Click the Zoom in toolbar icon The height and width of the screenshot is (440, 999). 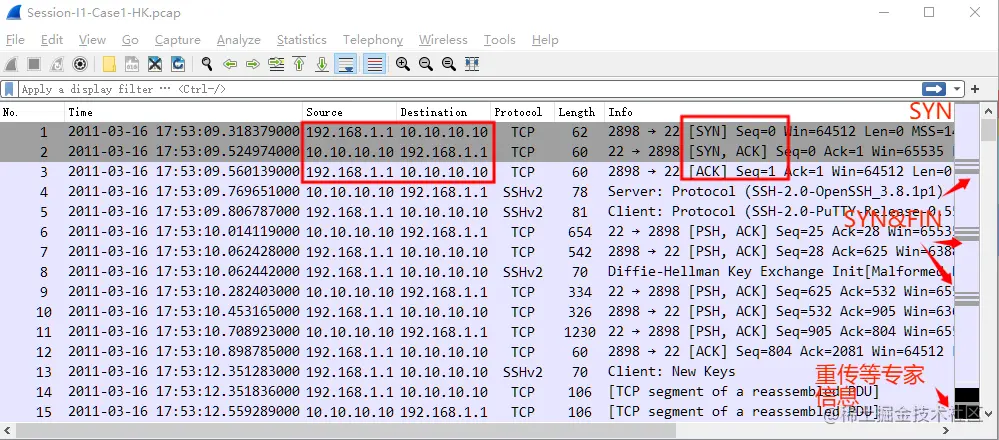[x=403, y=64]
